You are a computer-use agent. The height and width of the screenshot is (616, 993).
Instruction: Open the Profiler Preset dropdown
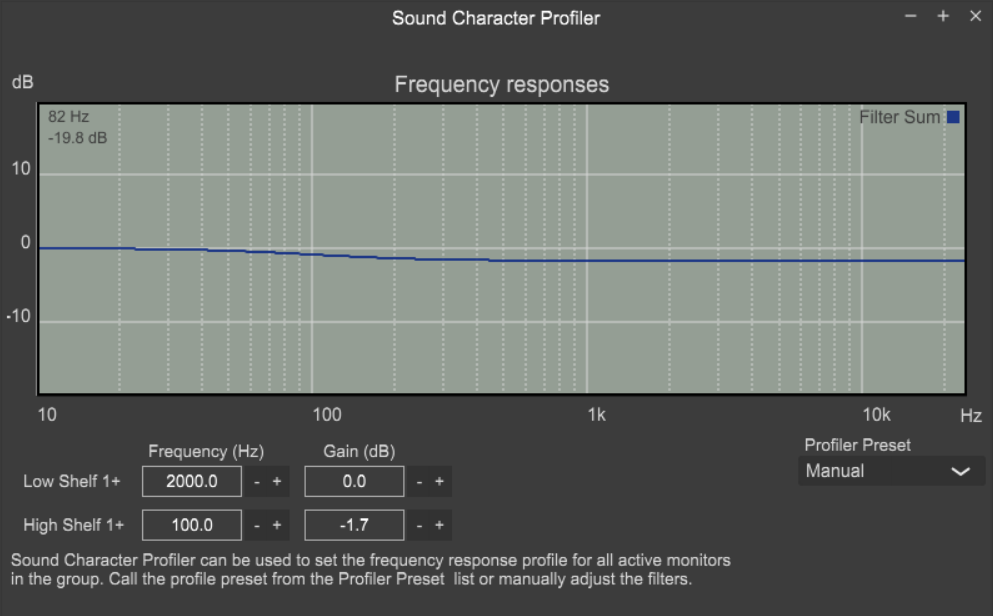(891, 471)
